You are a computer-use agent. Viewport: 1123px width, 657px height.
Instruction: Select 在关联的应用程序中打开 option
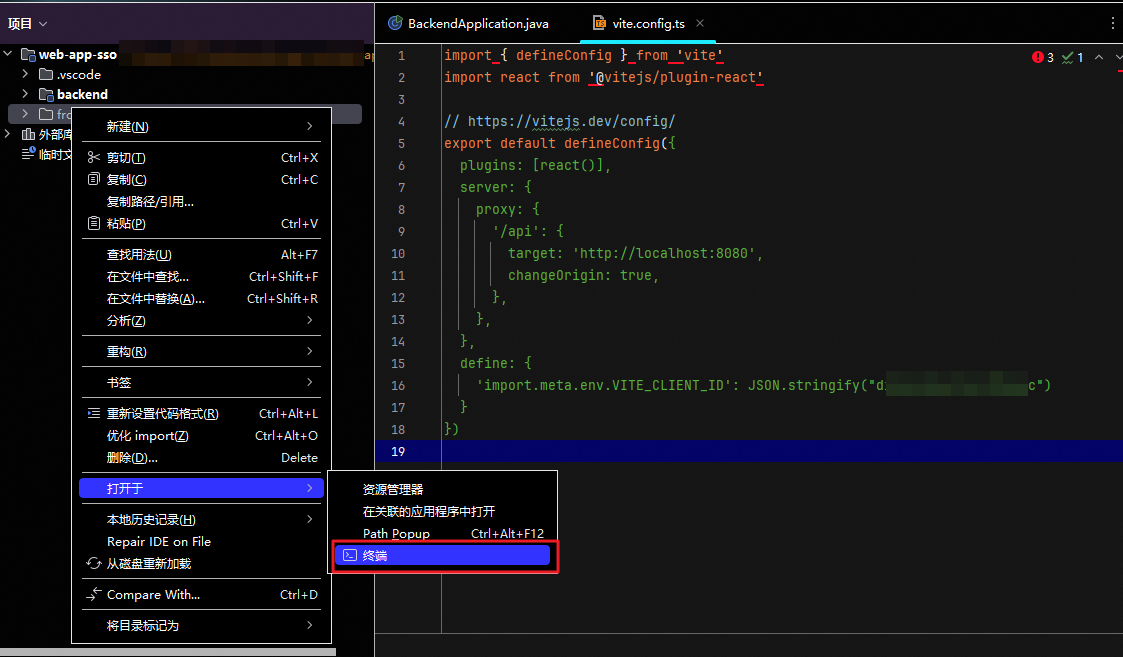coord(442,512)
